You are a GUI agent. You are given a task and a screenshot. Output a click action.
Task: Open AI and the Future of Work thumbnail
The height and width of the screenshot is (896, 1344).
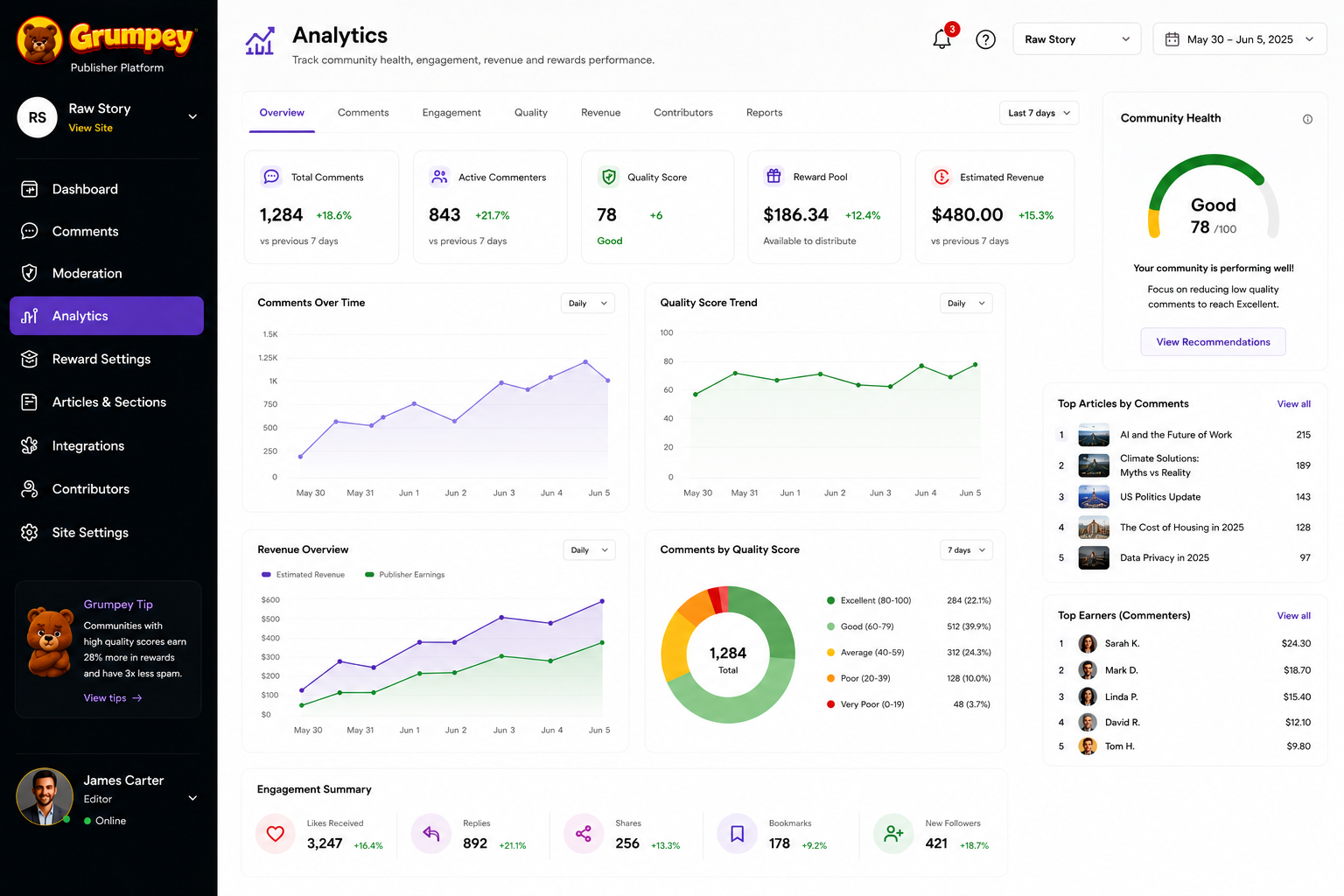click(1094, 435)
